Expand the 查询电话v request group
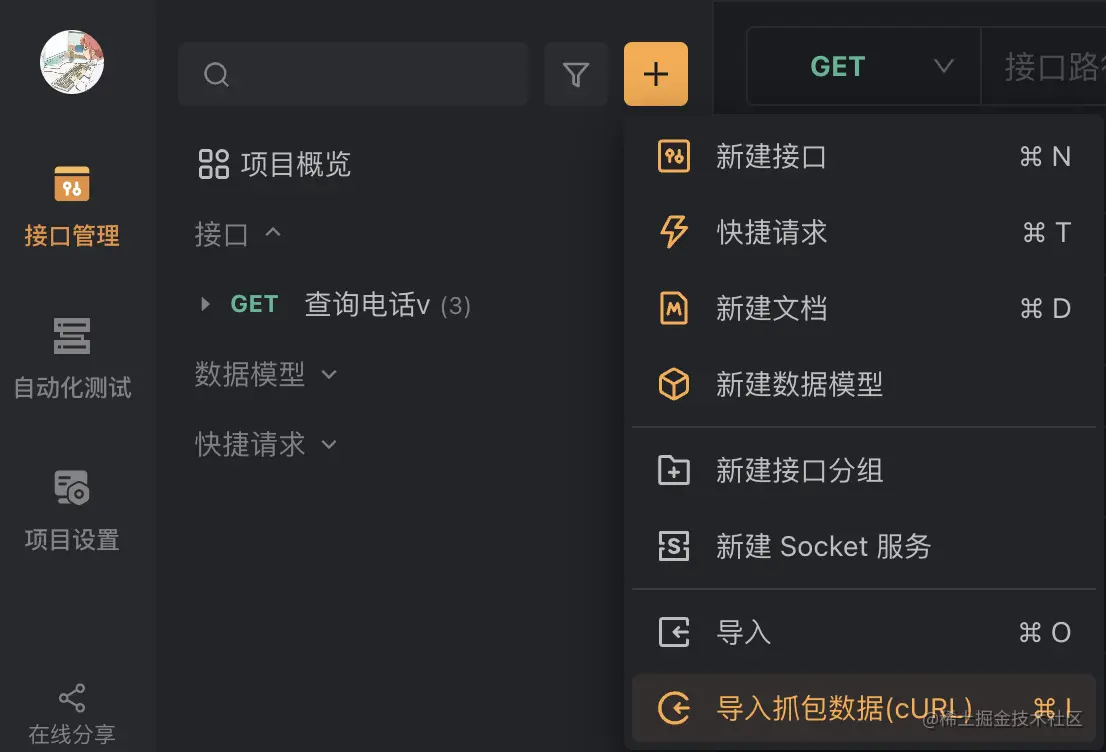This screenshot has height=752, width=1106. 204,304
